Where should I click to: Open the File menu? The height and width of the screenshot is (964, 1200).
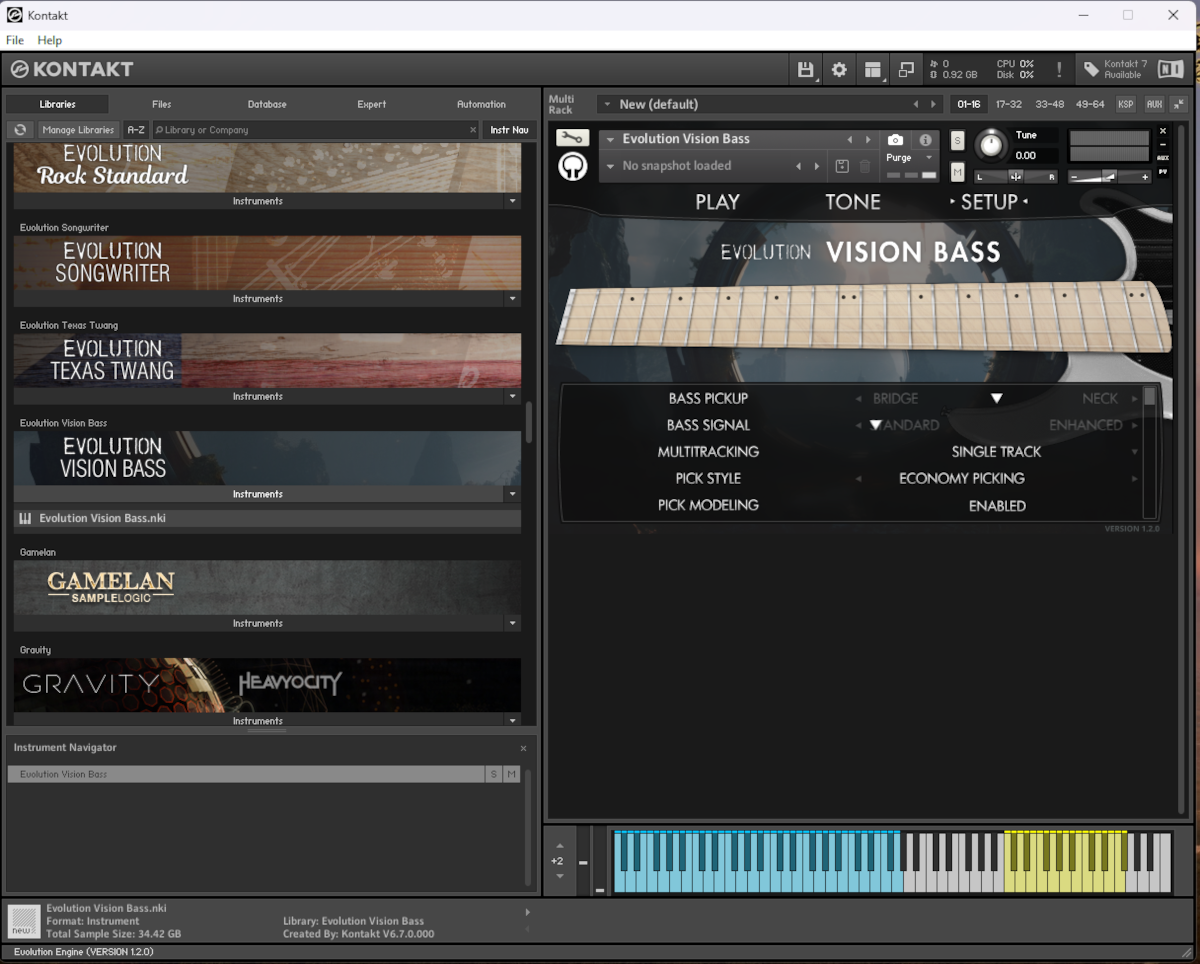pos(15,40)
